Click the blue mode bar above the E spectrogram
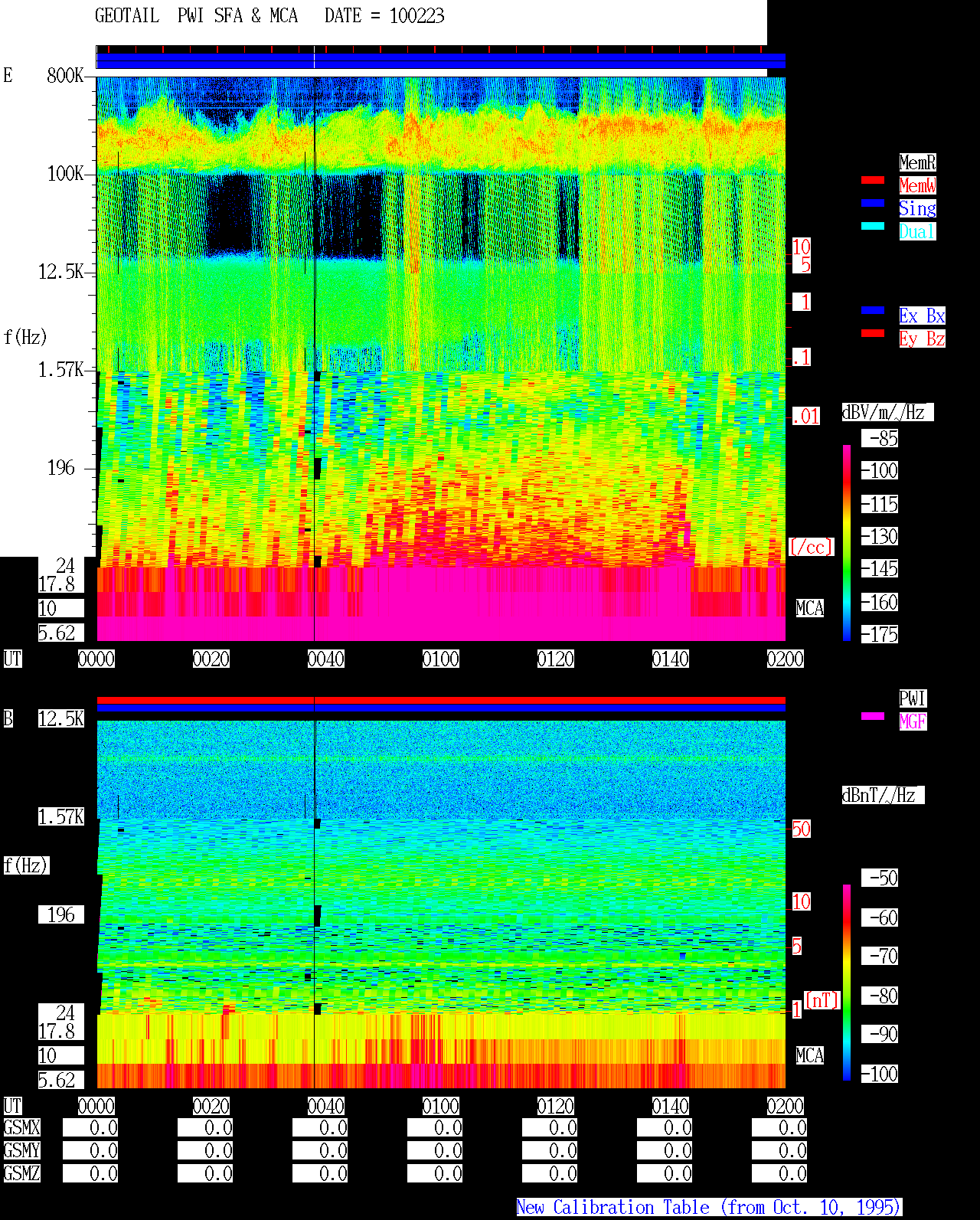The height and width of the screenshot is (1220, 980). pos(441,61)
